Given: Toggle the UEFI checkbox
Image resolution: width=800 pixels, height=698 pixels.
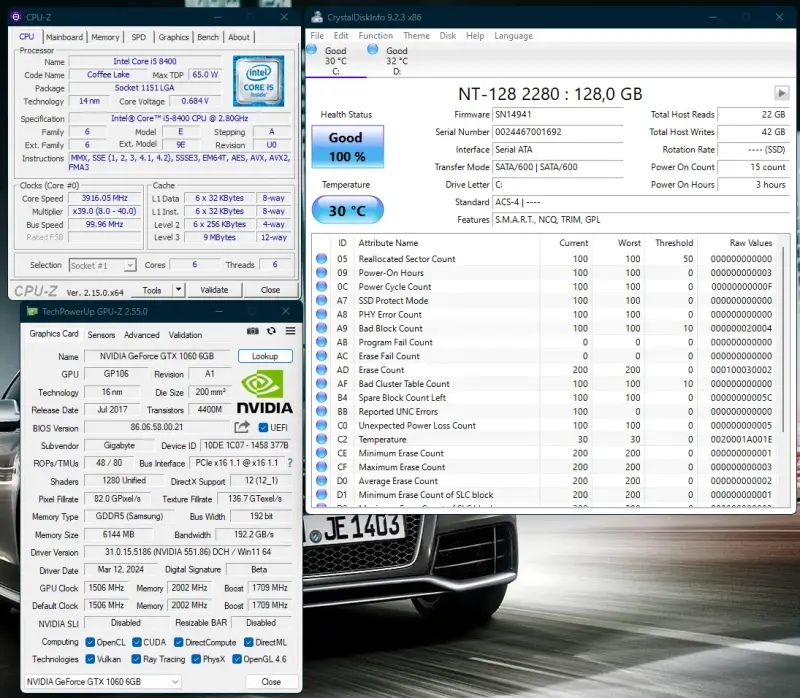Looking at the screenshot, I should click(263, 427).
